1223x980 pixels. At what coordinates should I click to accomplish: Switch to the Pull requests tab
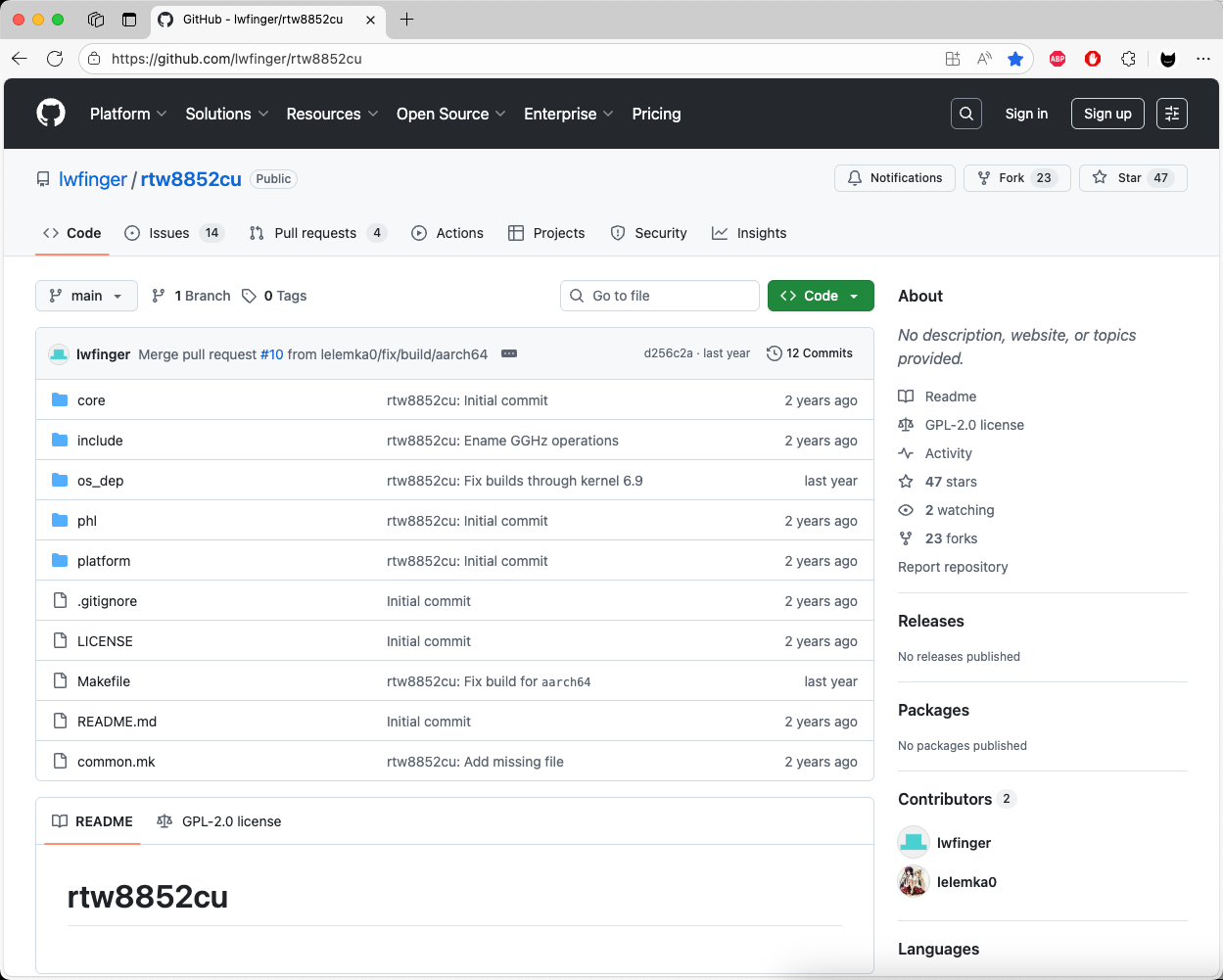point(317,233)
